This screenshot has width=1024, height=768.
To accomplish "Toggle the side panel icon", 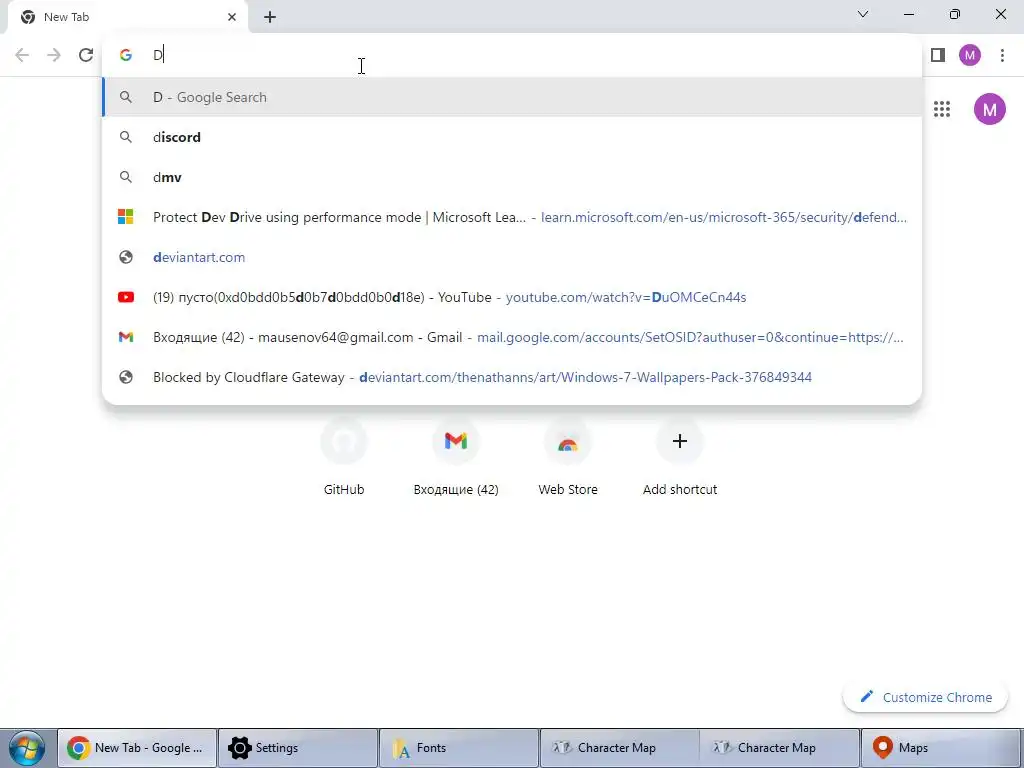I will pyautogui.click(x=938, y=55).
